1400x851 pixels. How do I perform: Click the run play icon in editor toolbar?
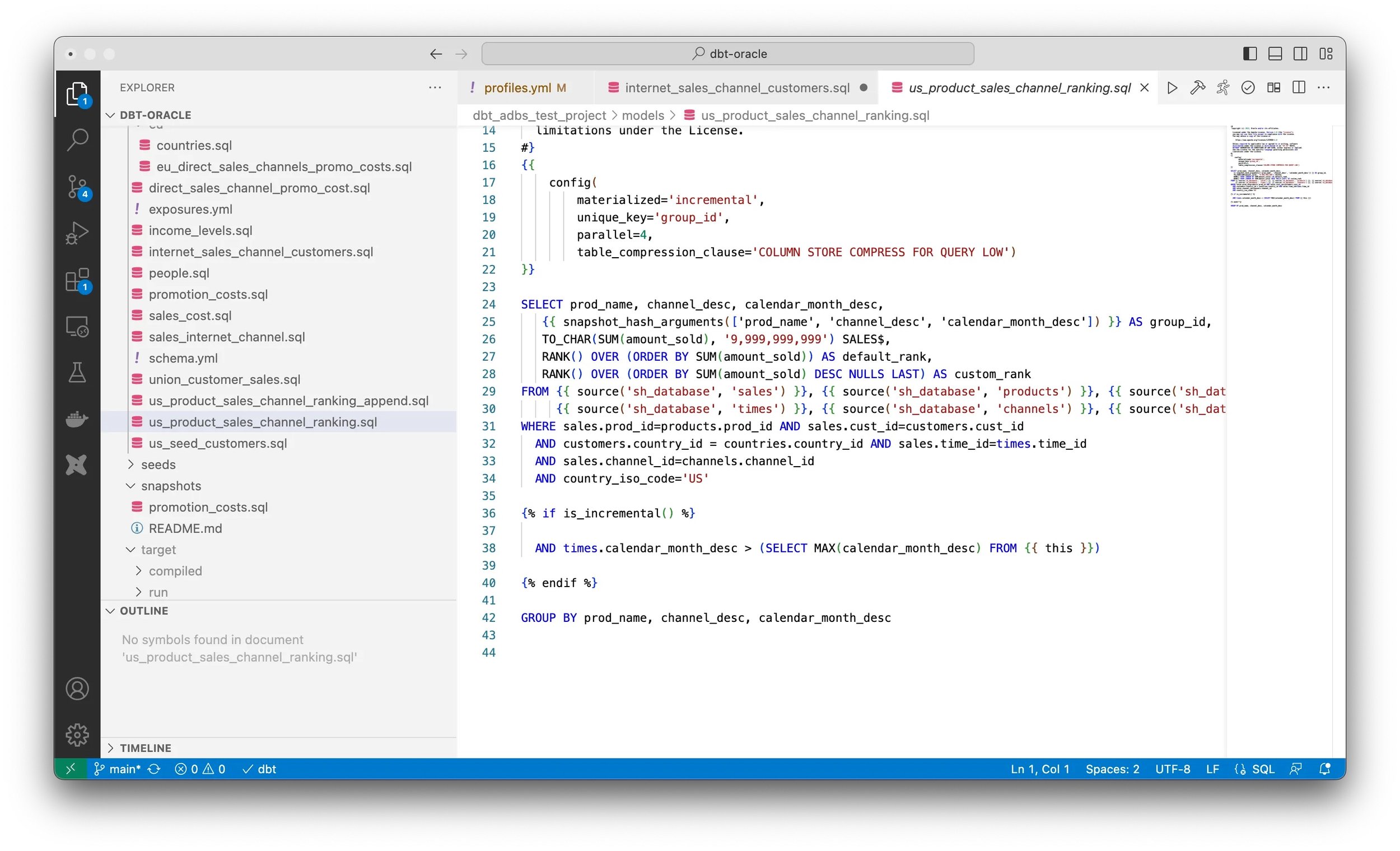(1172, 87)
